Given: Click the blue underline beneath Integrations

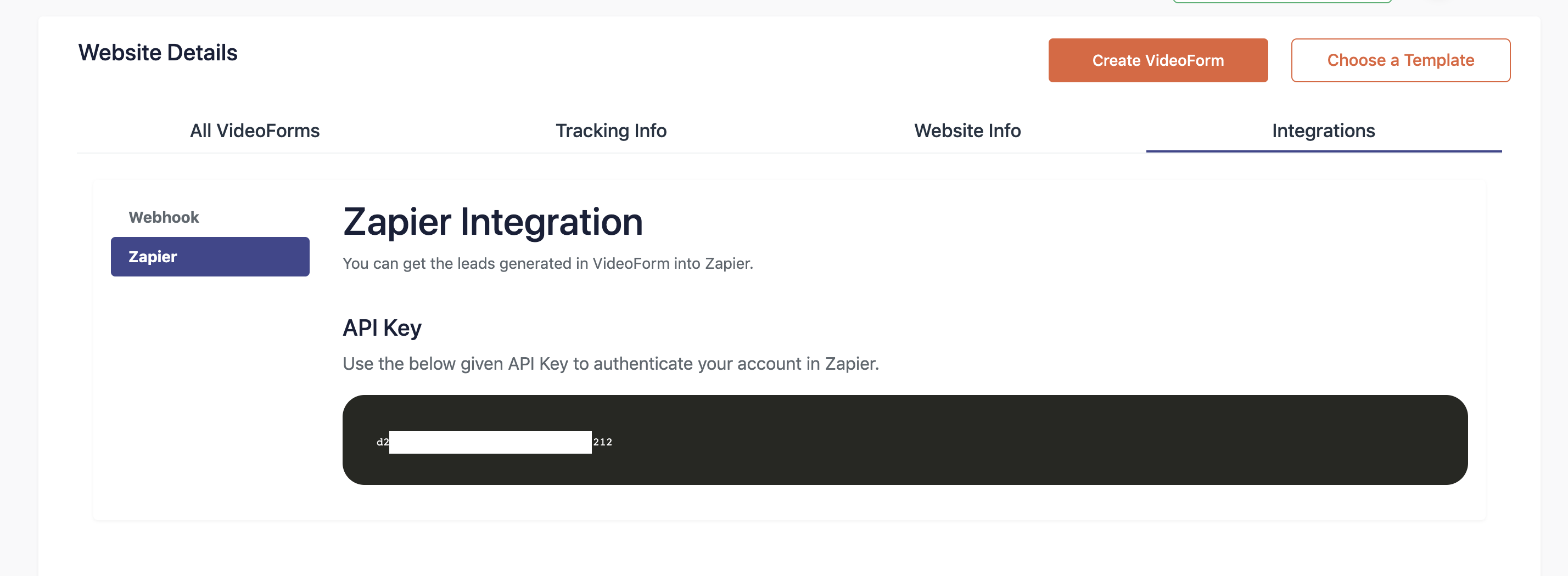Looking at the screenshot, I should [1323, 151].
